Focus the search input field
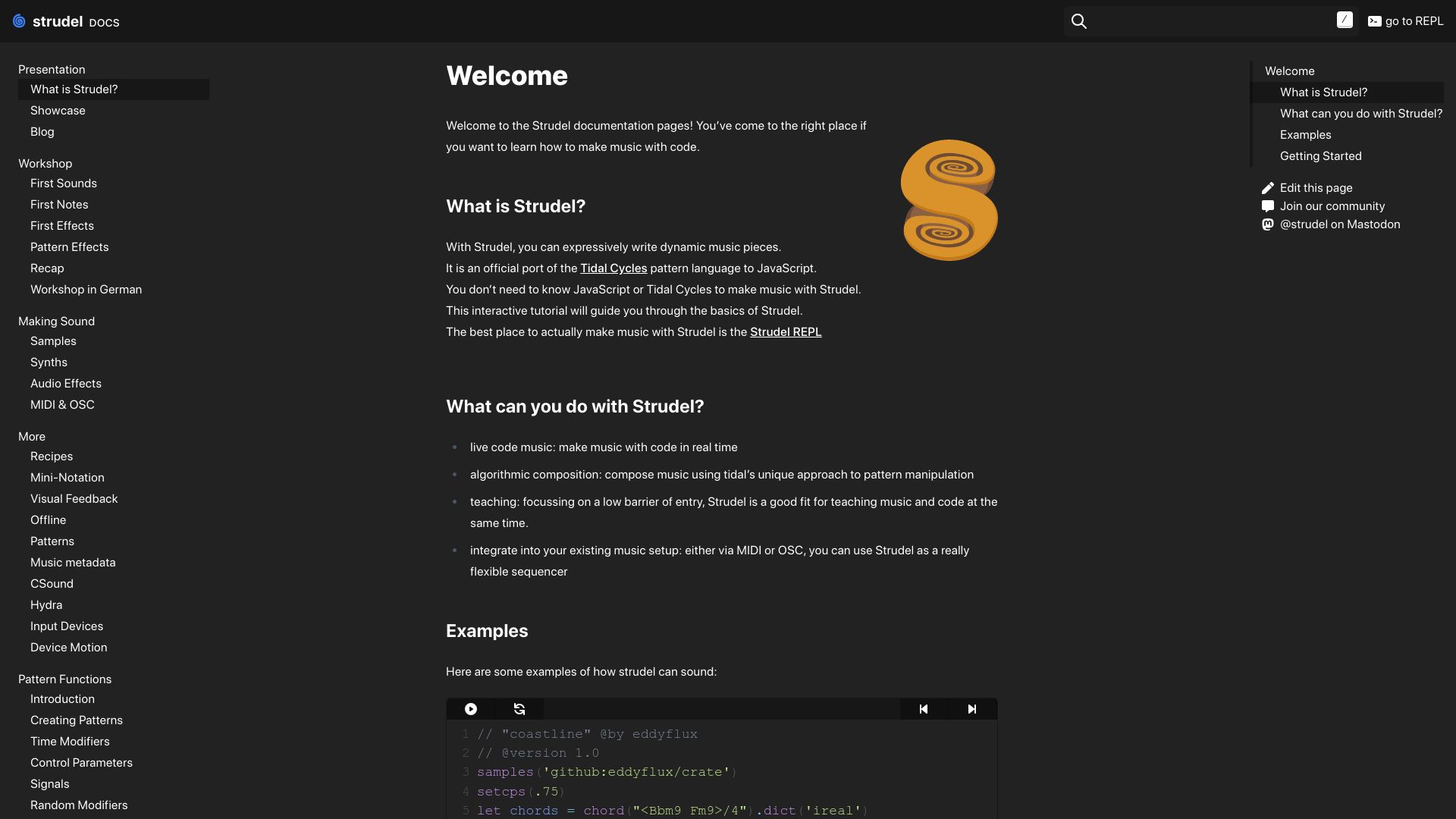Viewport: 1456px width, 819px height. [1211, 21]
